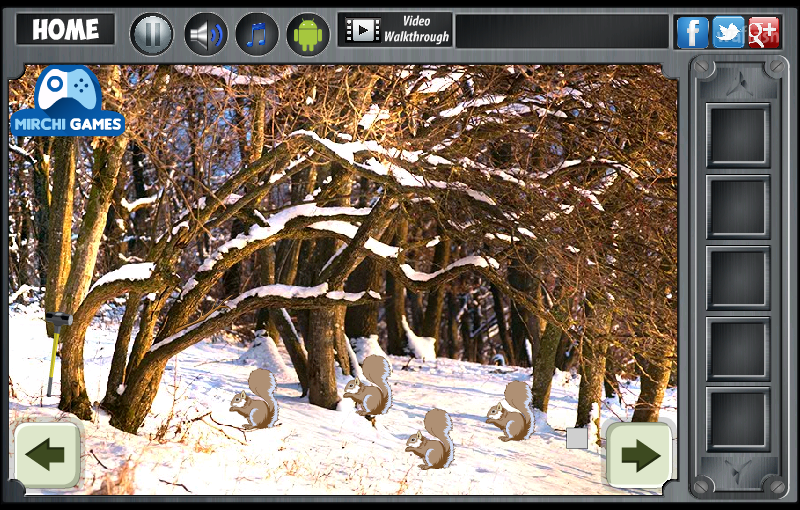Open the Video Walkthrough
The width and height of the screenshot is (800, 510).
395,30
